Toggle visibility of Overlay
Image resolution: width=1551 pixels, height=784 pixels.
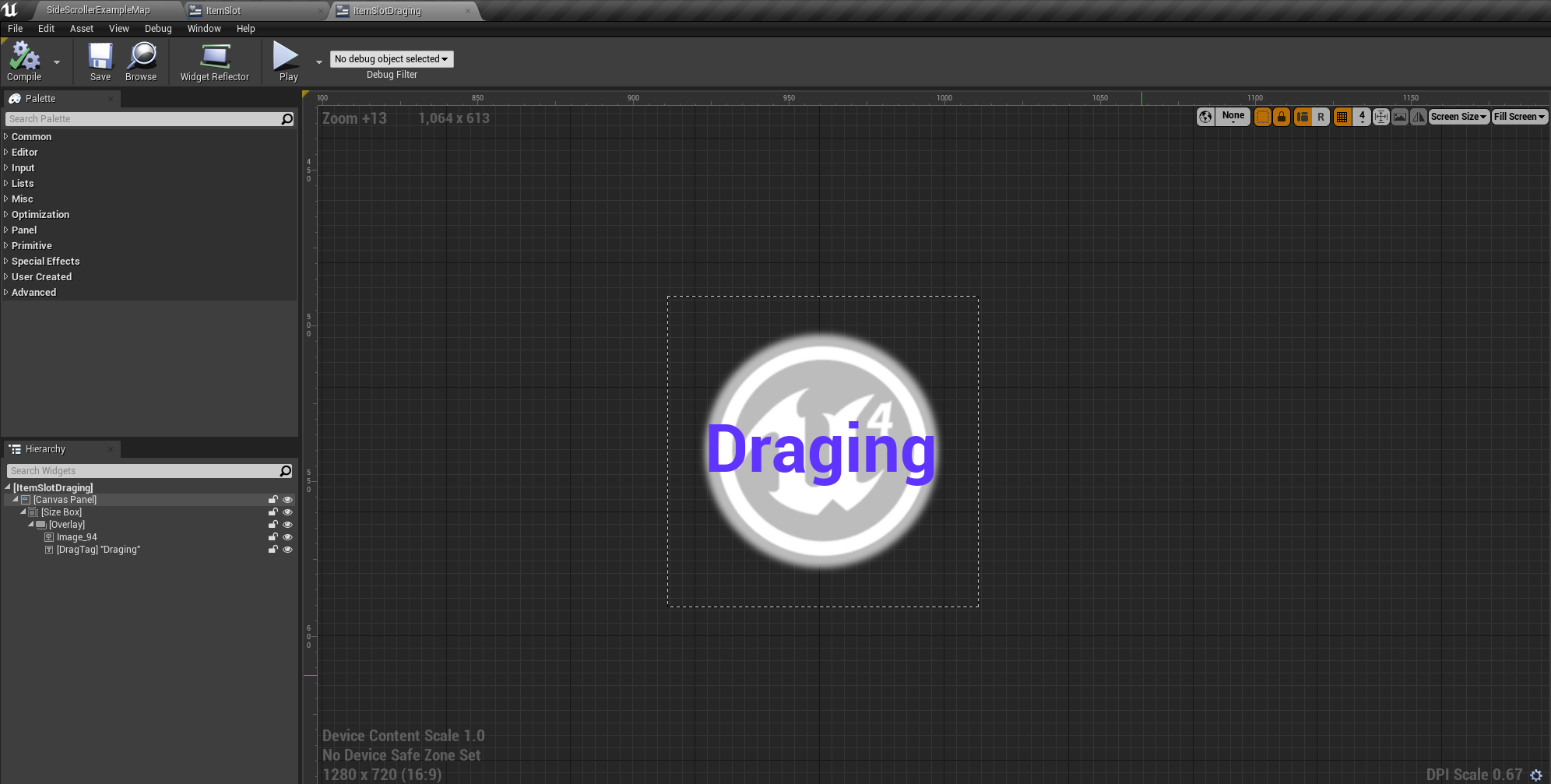[287, 525]
